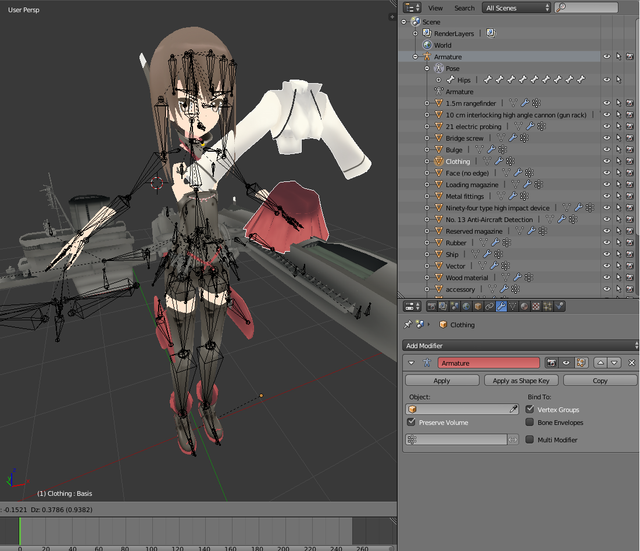Toggle modifier render camera icon

coord(551,362)
